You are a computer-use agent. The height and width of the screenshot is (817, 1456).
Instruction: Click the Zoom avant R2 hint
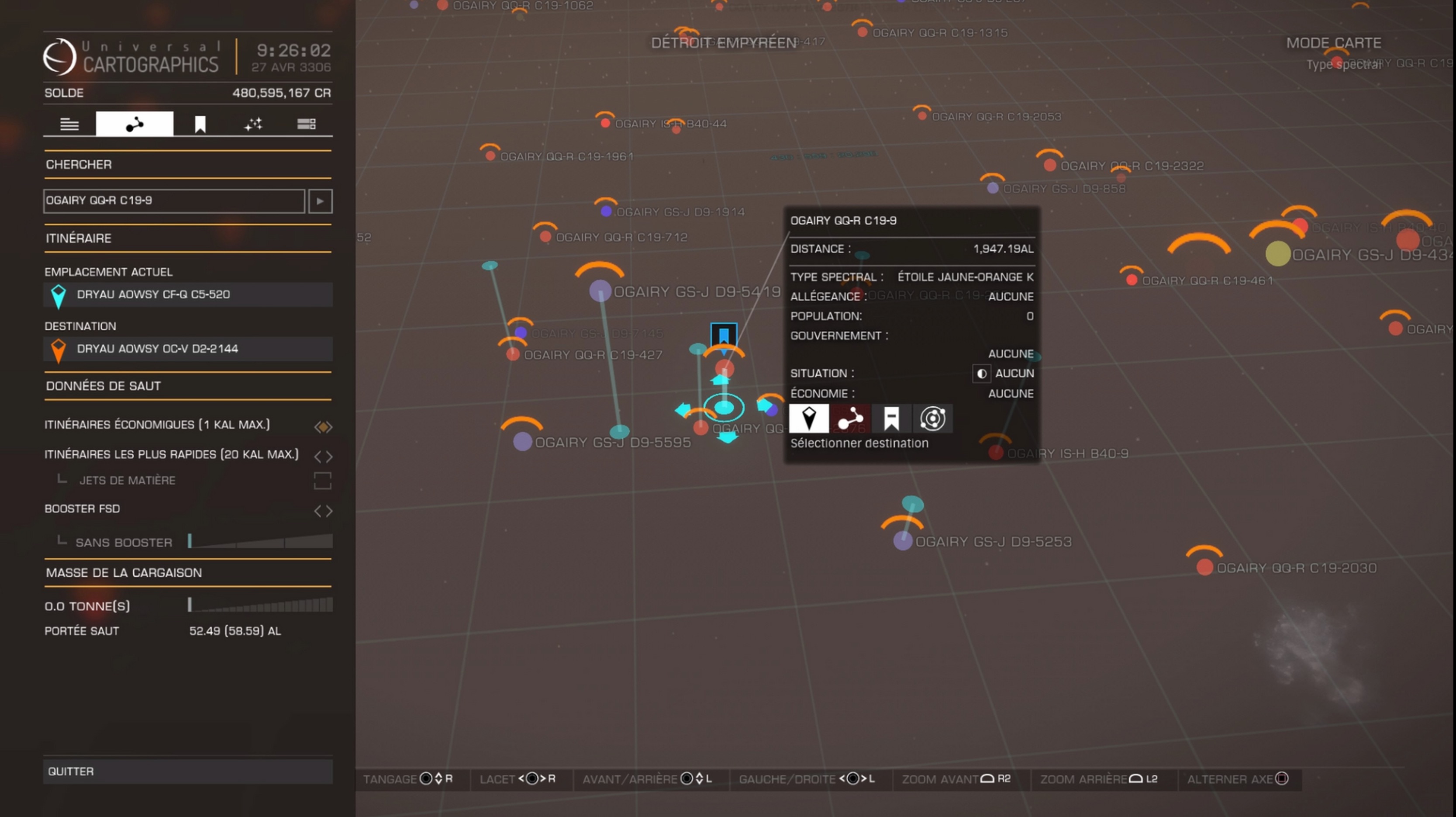point(956,779)
